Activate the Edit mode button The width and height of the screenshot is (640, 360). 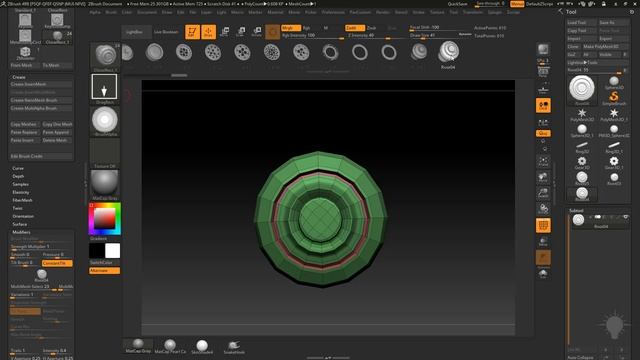coord(192,32)
